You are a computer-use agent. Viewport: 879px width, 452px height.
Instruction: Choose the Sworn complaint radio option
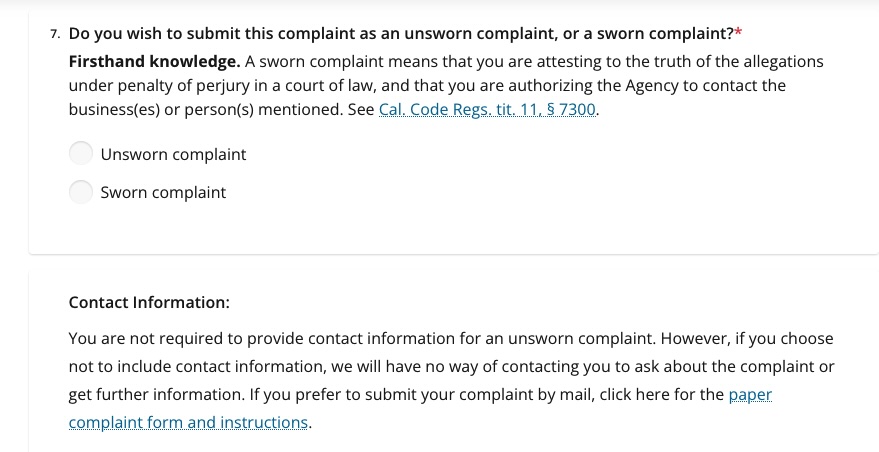tap(81, 192)
